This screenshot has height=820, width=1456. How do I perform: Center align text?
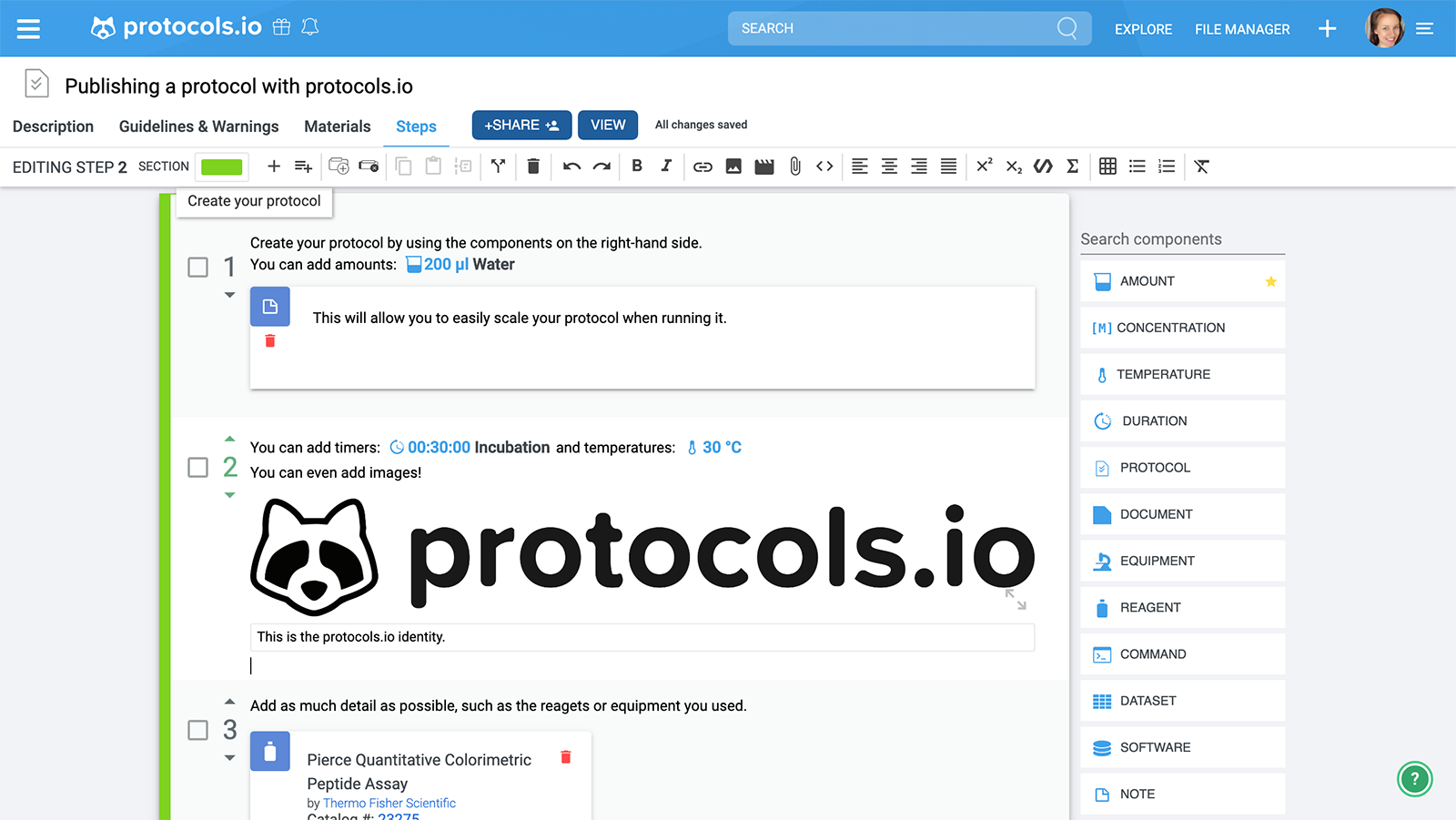pyautogui.click(x=889, y=166)
